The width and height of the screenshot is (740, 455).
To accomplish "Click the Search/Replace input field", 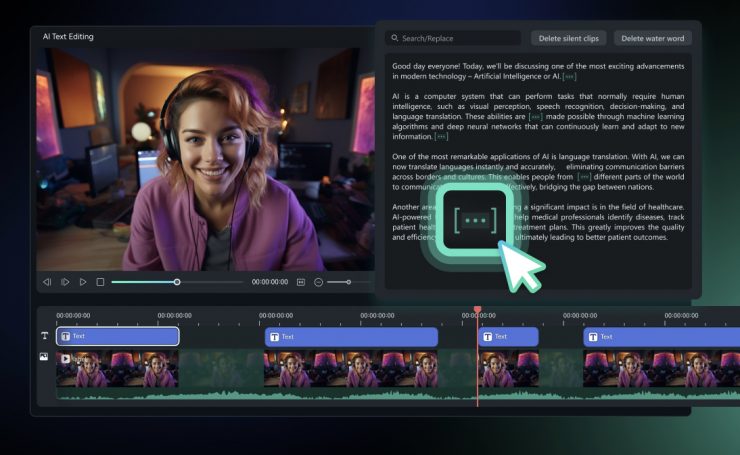I will (x=453, y=38).
